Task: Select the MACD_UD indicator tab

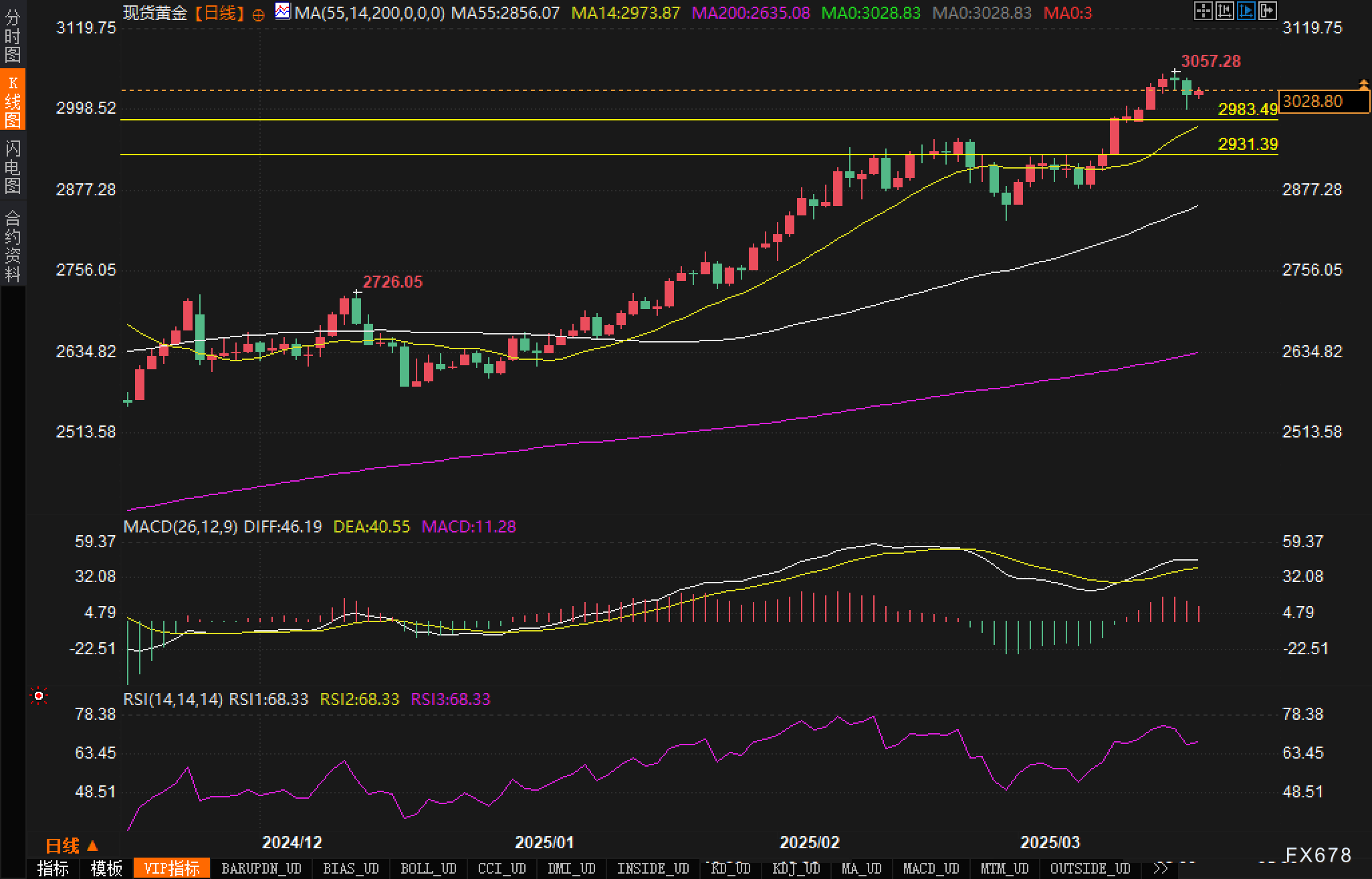Action: point(931,868)
